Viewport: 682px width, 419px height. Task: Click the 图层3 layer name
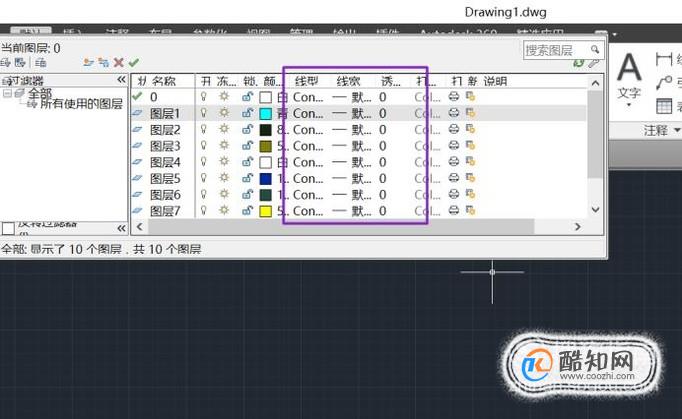point(165,146)
